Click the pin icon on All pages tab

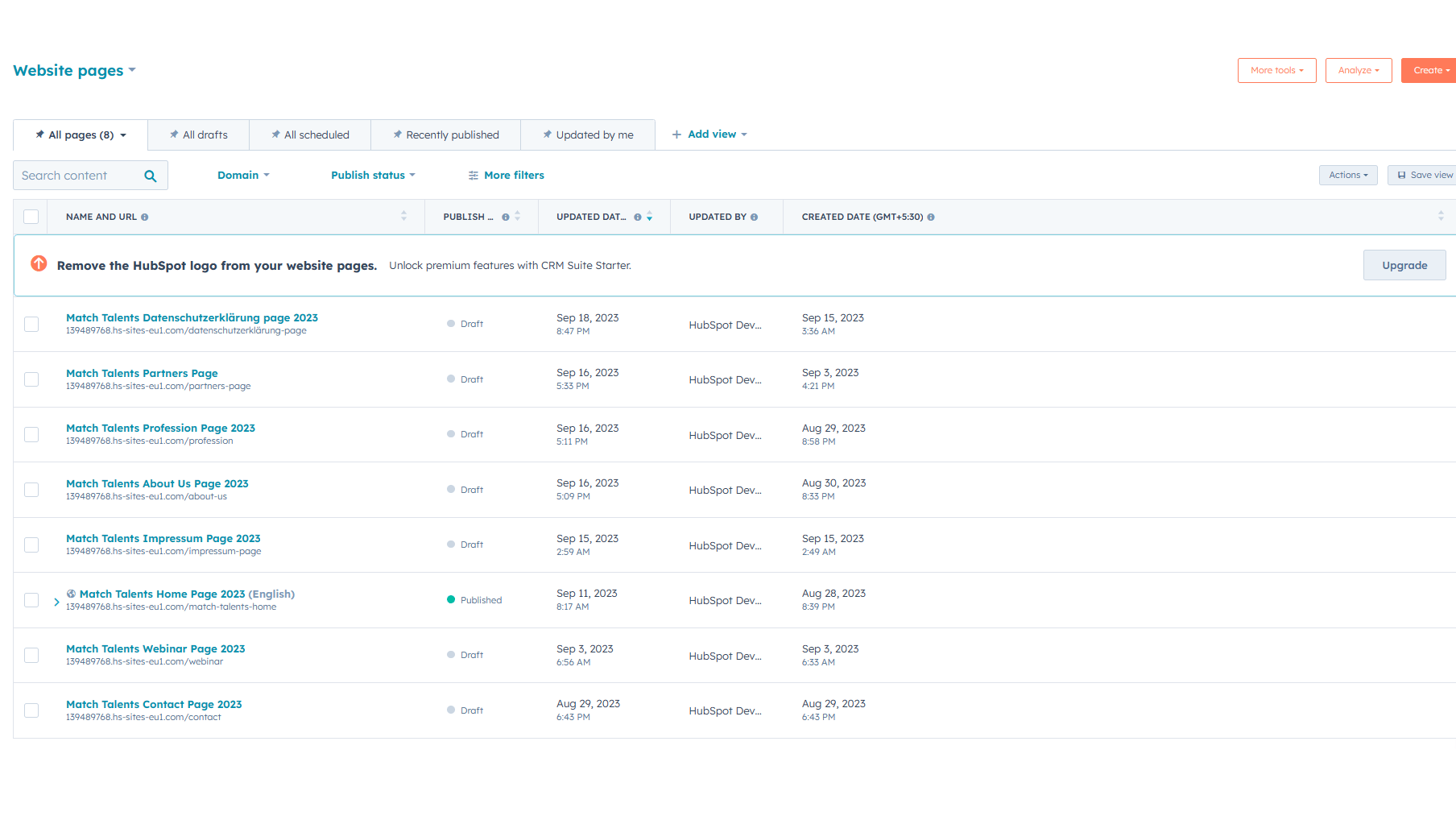coord(39,135)
